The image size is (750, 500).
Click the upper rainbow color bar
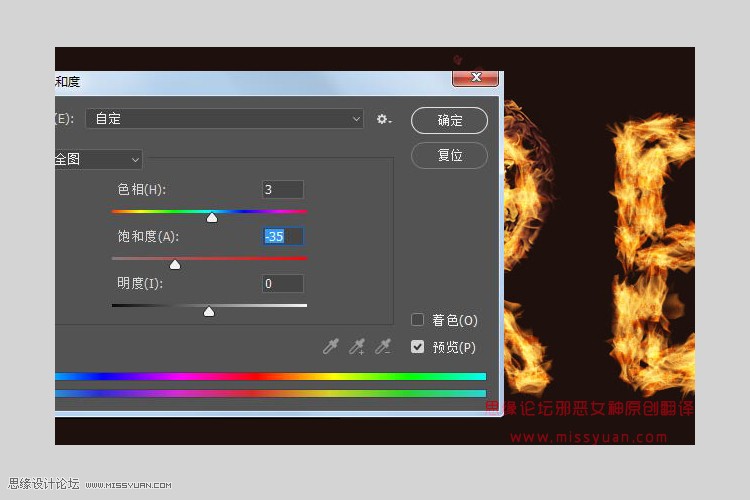coord(270,377)
